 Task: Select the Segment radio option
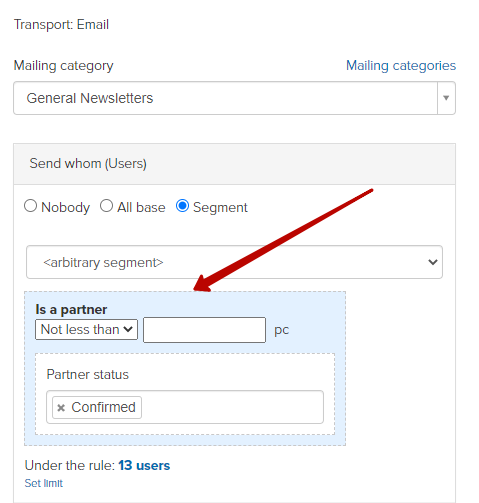point(182,206)
